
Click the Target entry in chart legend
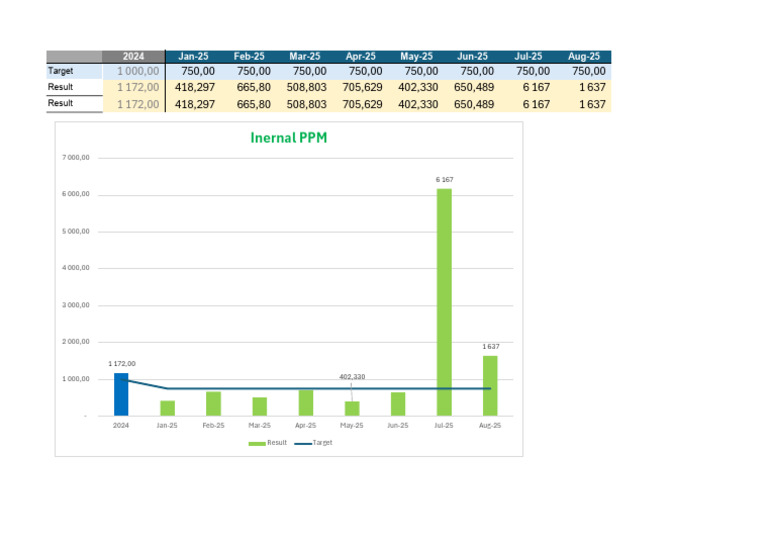pos(313,443)
